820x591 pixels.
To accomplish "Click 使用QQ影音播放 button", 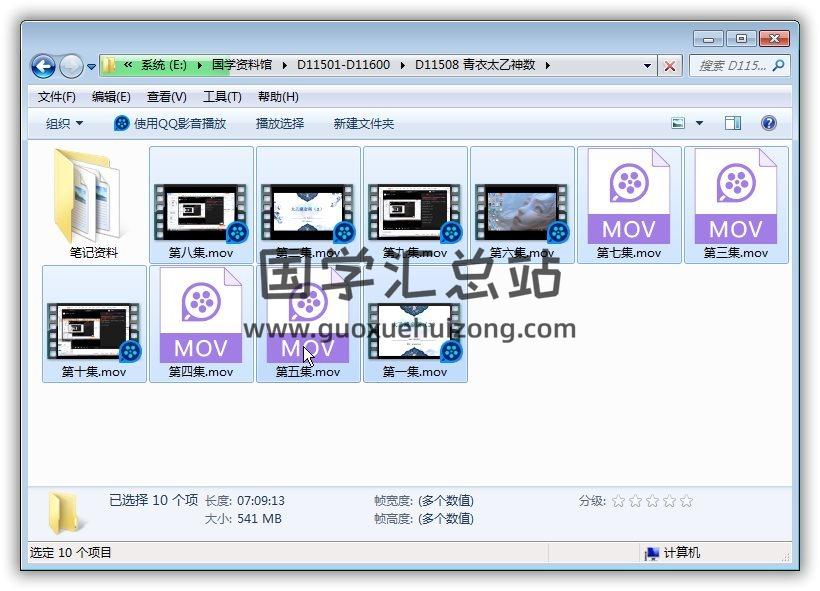I will point(170,124).
